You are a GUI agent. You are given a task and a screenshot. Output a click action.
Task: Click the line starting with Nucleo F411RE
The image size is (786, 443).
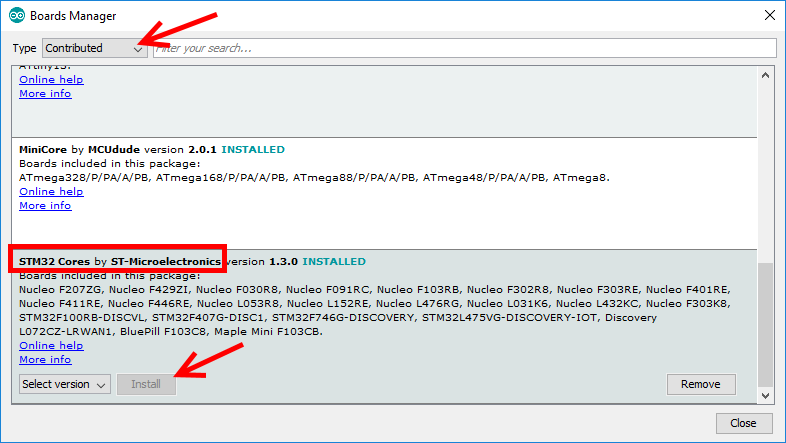[375, 304]
